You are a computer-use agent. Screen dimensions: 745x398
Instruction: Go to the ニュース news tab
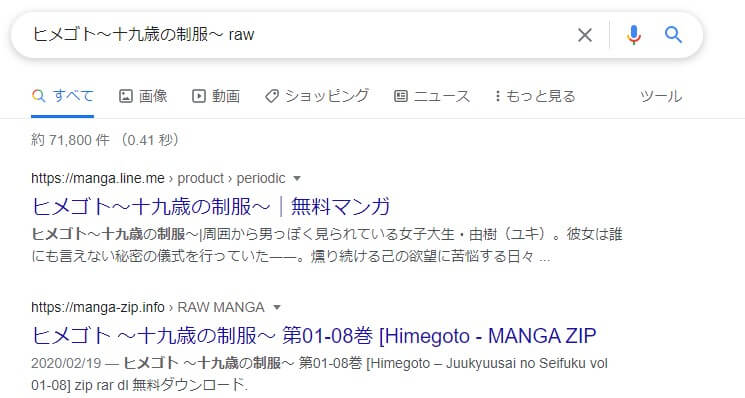pyautogui.click(x=432, y=96)
